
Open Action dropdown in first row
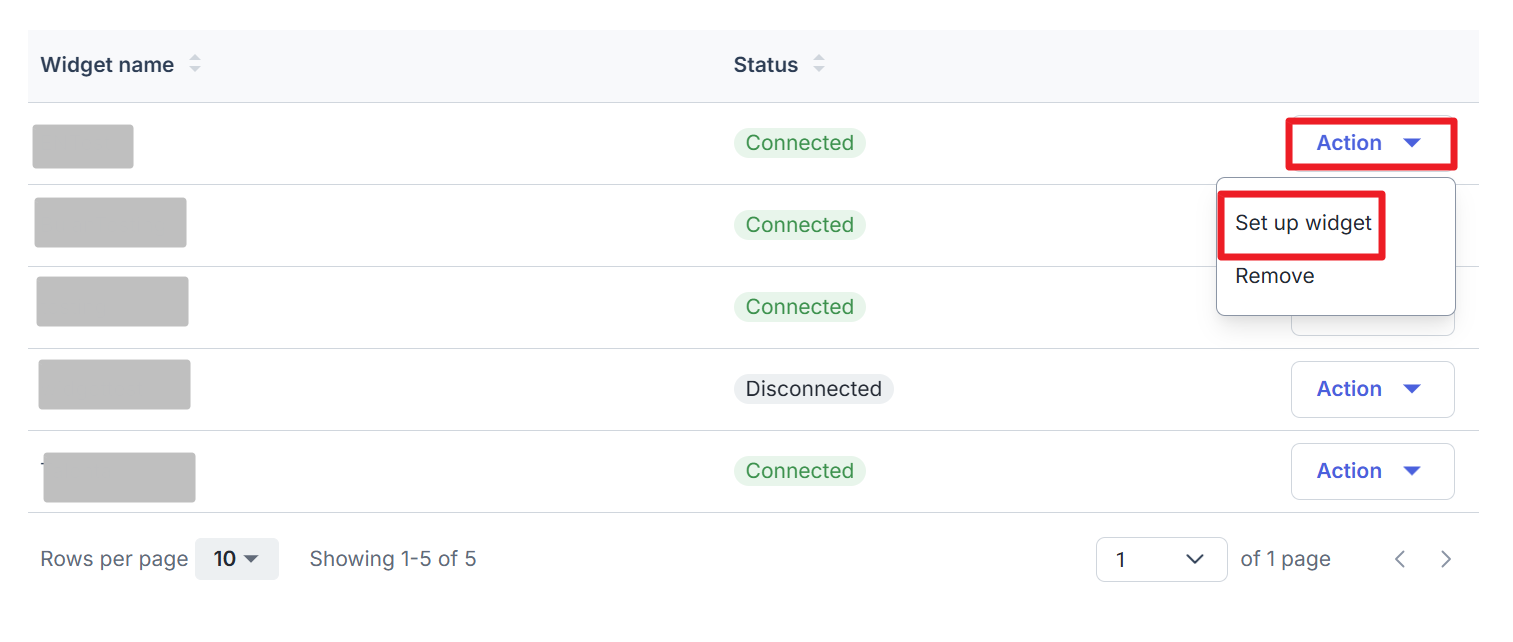tap(1370, 143)
